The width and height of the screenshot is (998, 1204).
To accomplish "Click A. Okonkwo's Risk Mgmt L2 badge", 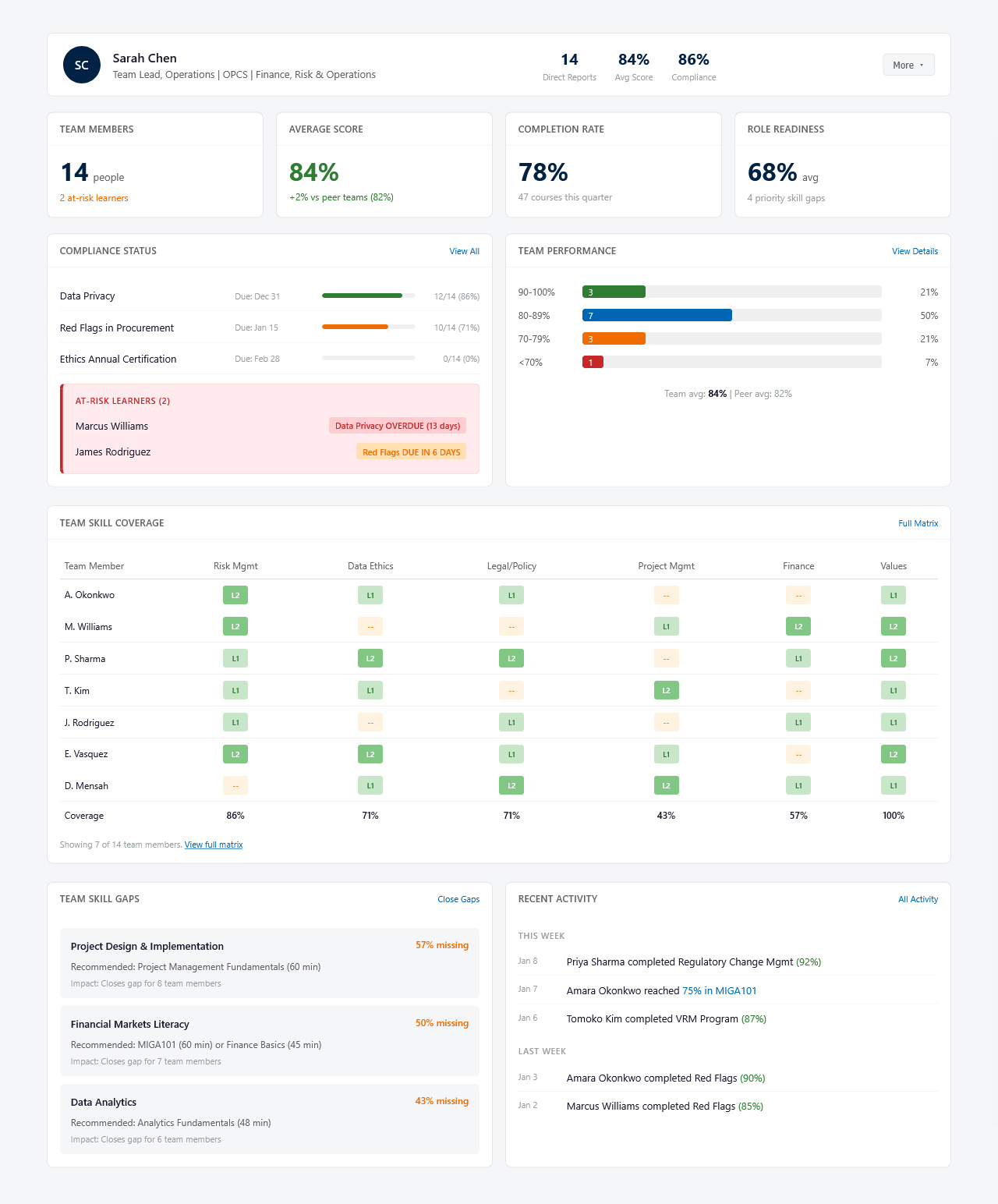I will pos(235,595).
